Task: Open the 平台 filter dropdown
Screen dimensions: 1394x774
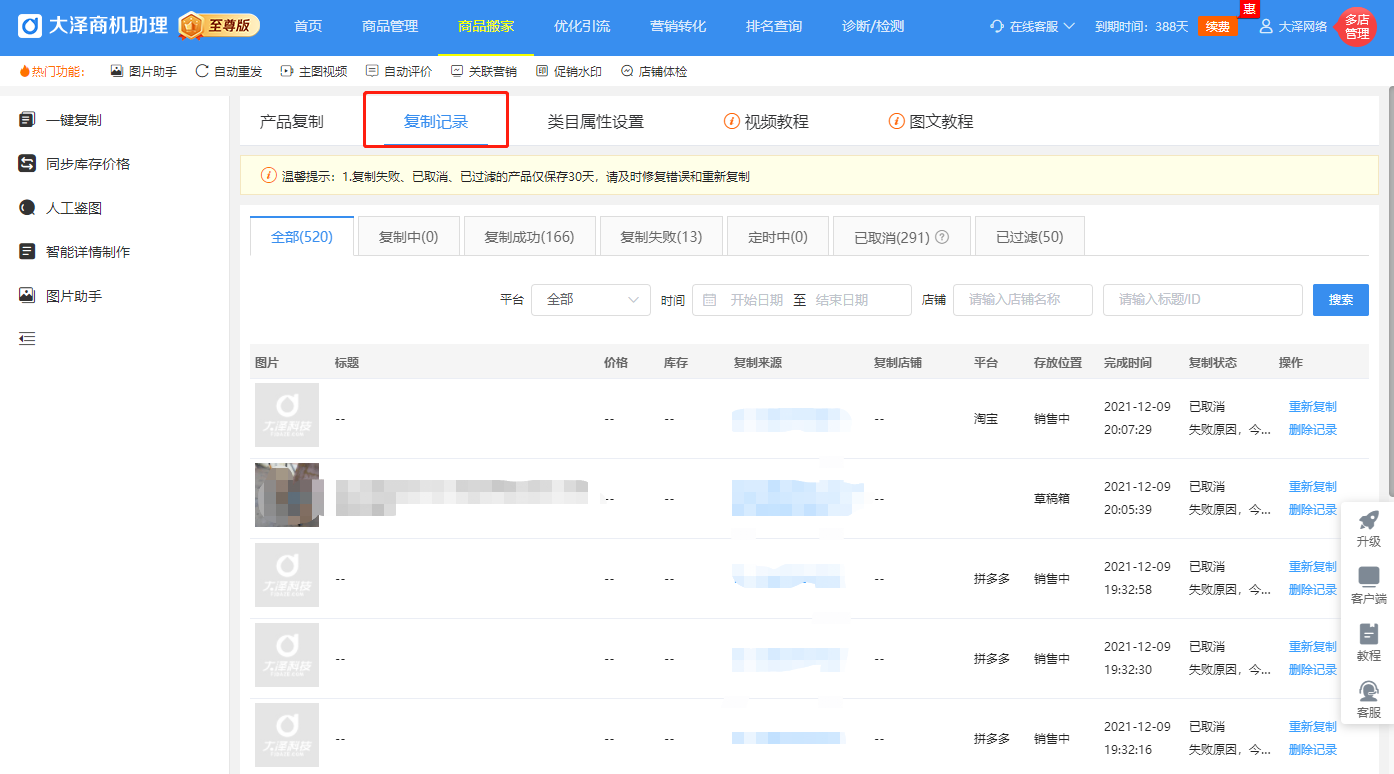Action: pos(590,299)
